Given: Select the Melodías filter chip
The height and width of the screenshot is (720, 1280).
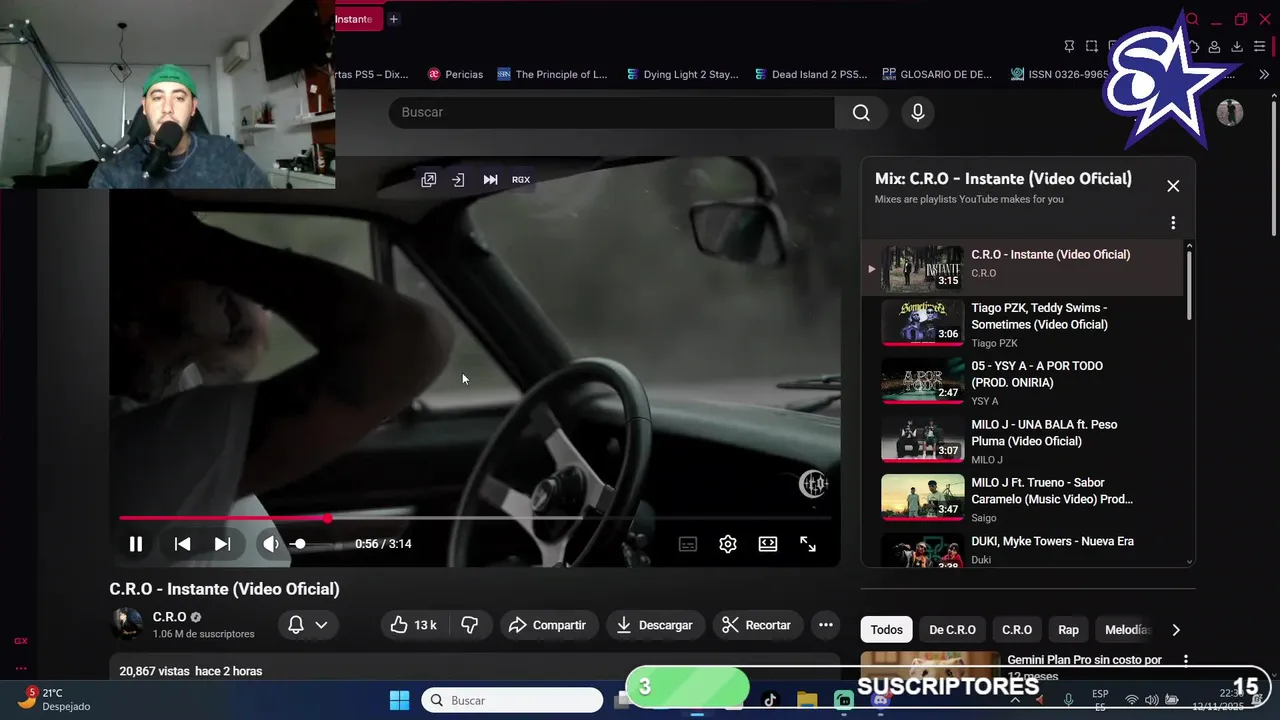Looking at the screenshot, I should pos(1126,630).
